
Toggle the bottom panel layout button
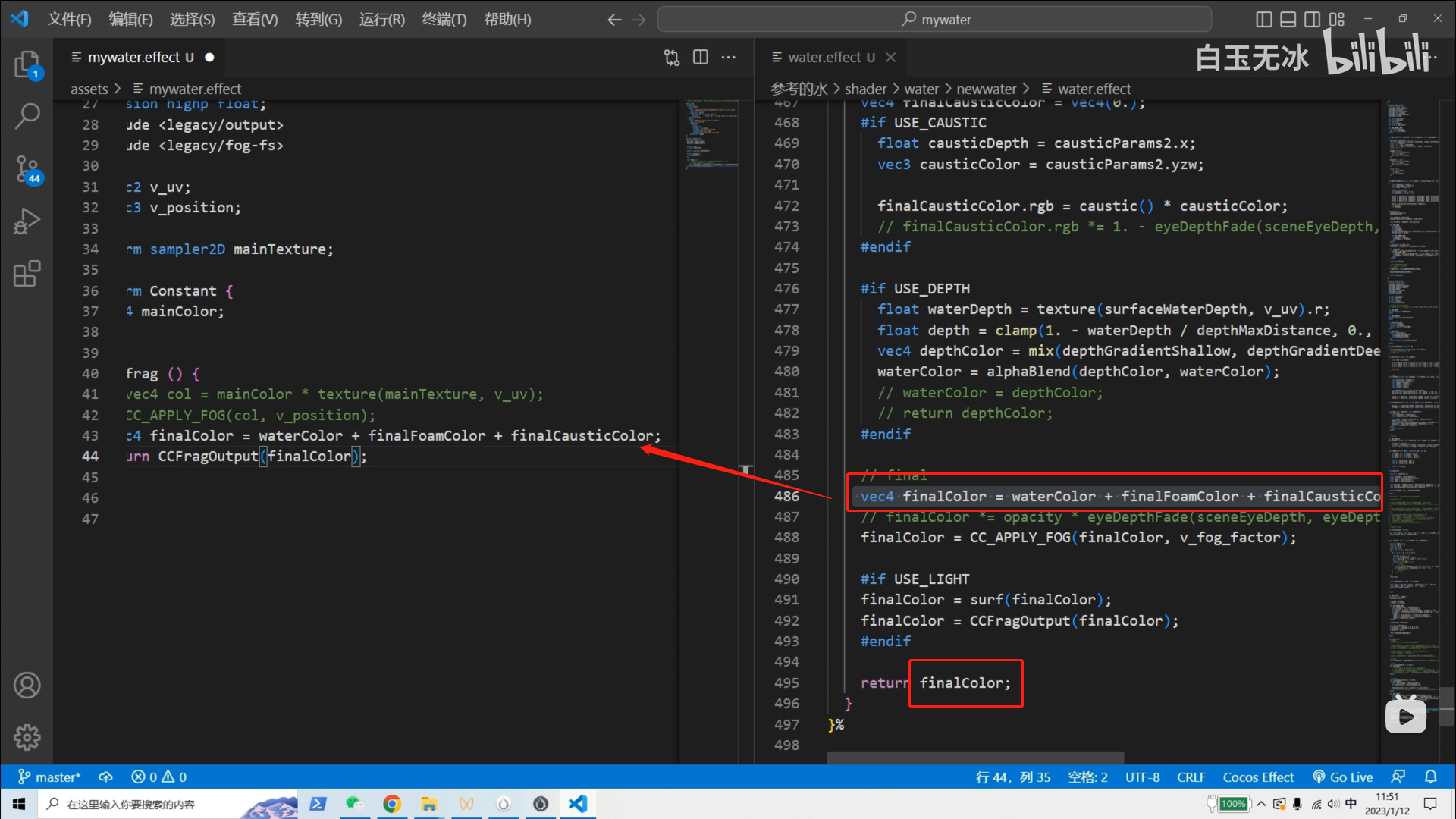pyautogui.click(x=1288, y=19)
